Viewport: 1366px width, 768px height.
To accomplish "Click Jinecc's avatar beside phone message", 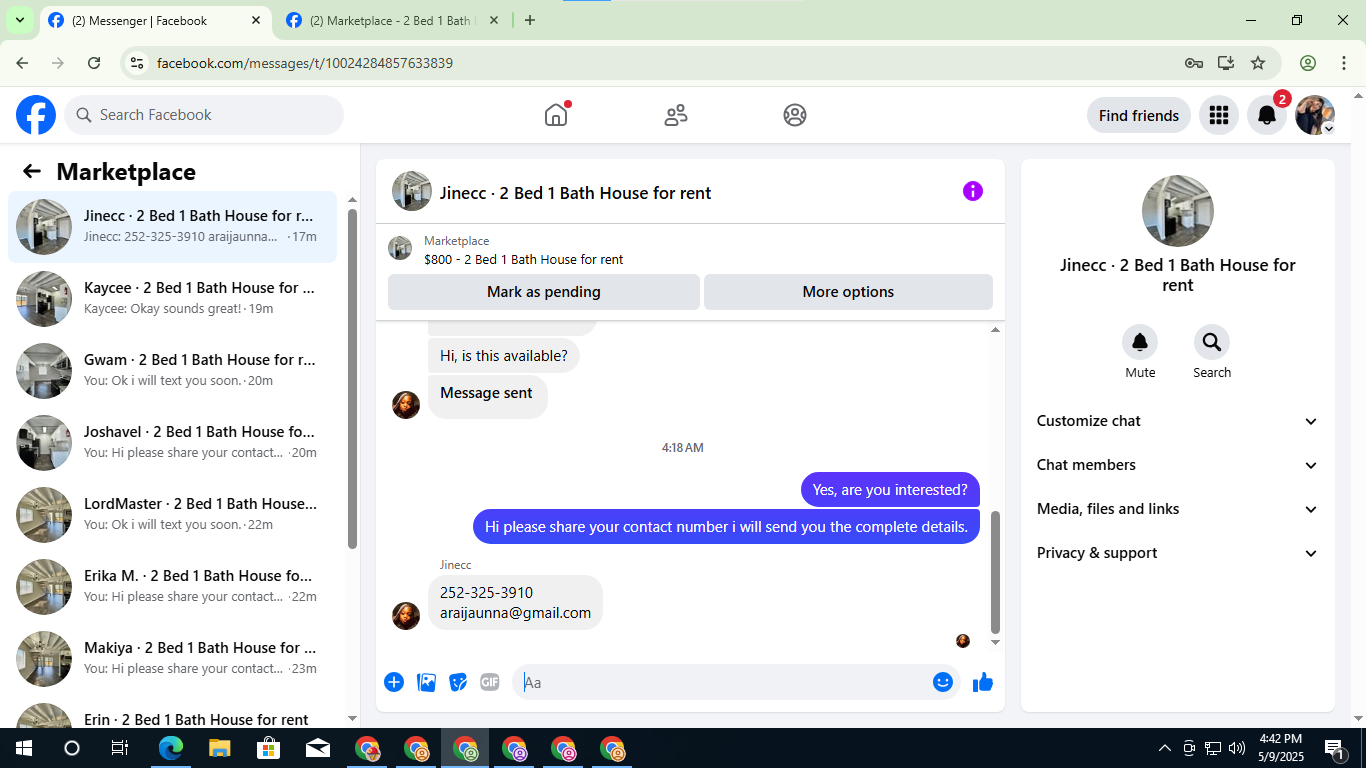I will (x=406, y=616).
